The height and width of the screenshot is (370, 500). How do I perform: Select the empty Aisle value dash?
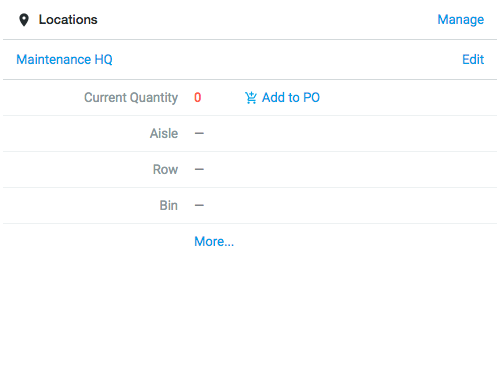(x=199, y=134)
